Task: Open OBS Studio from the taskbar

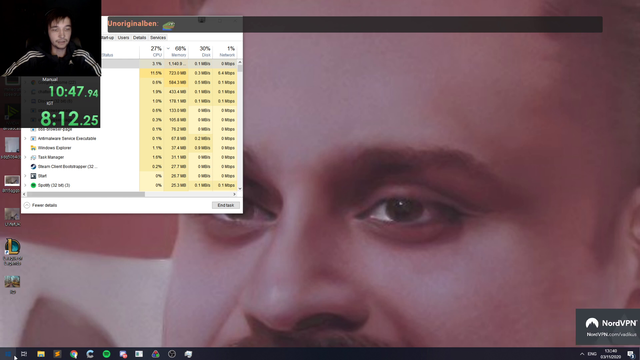Action: coord(172,354)
